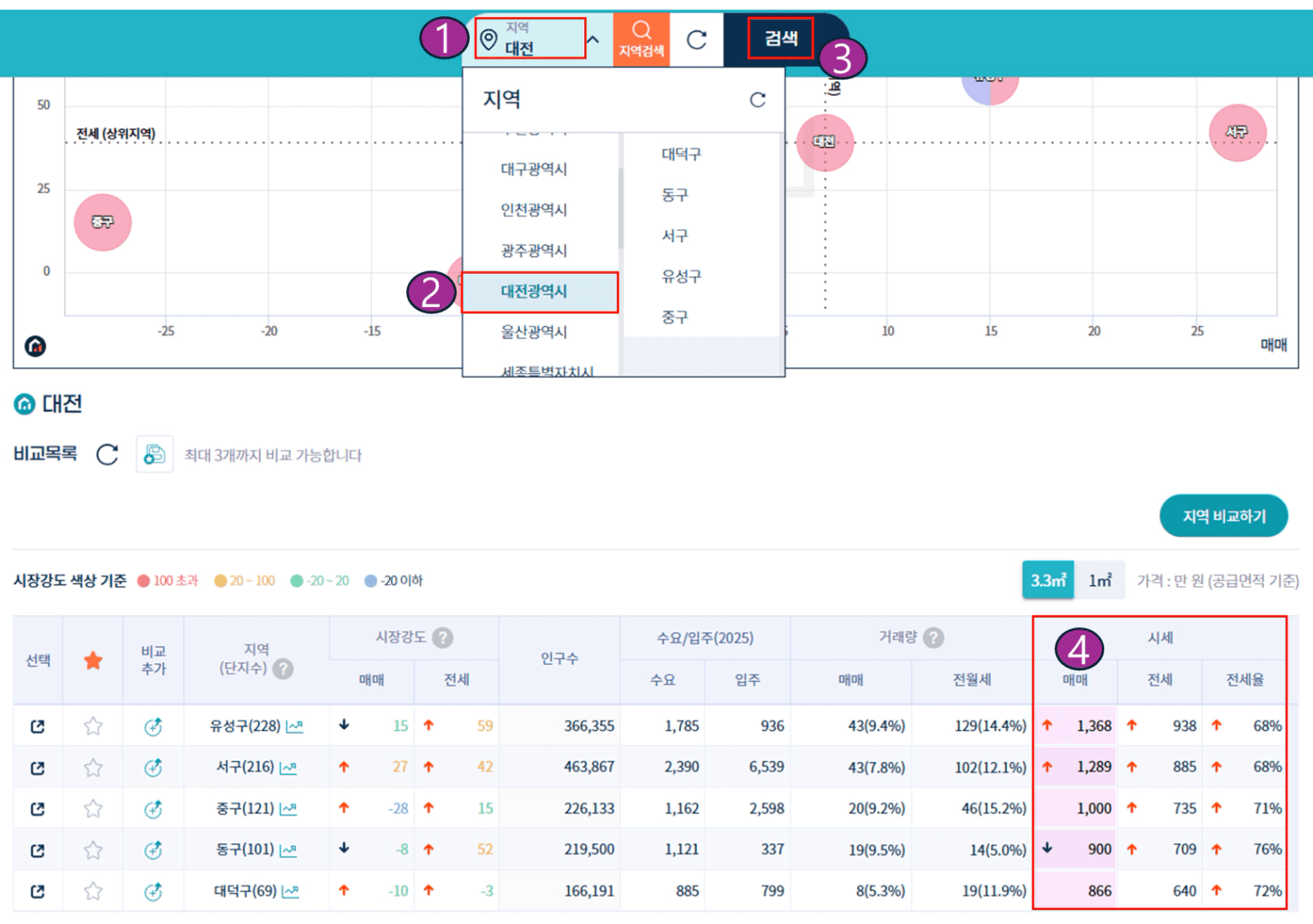Image resolution: width=1313 pixels, height=924 pixels.
Task: Click the dark 검색 button
Action: coord(780,38)
